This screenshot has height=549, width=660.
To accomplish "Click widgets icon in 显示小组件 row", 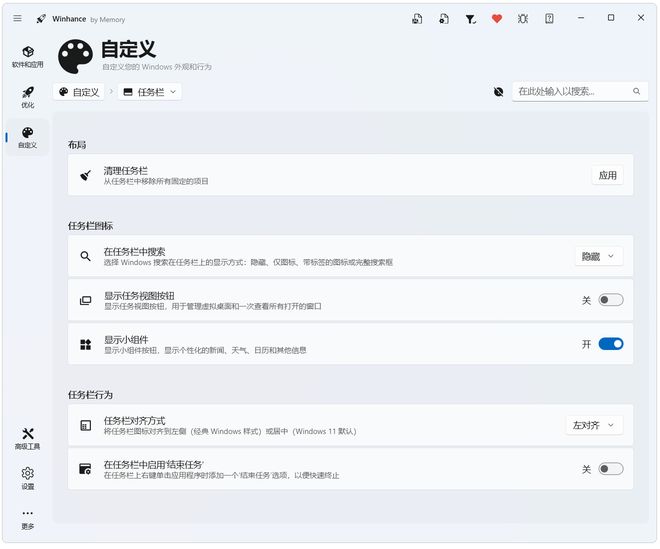I will click(x=85, y=344).
